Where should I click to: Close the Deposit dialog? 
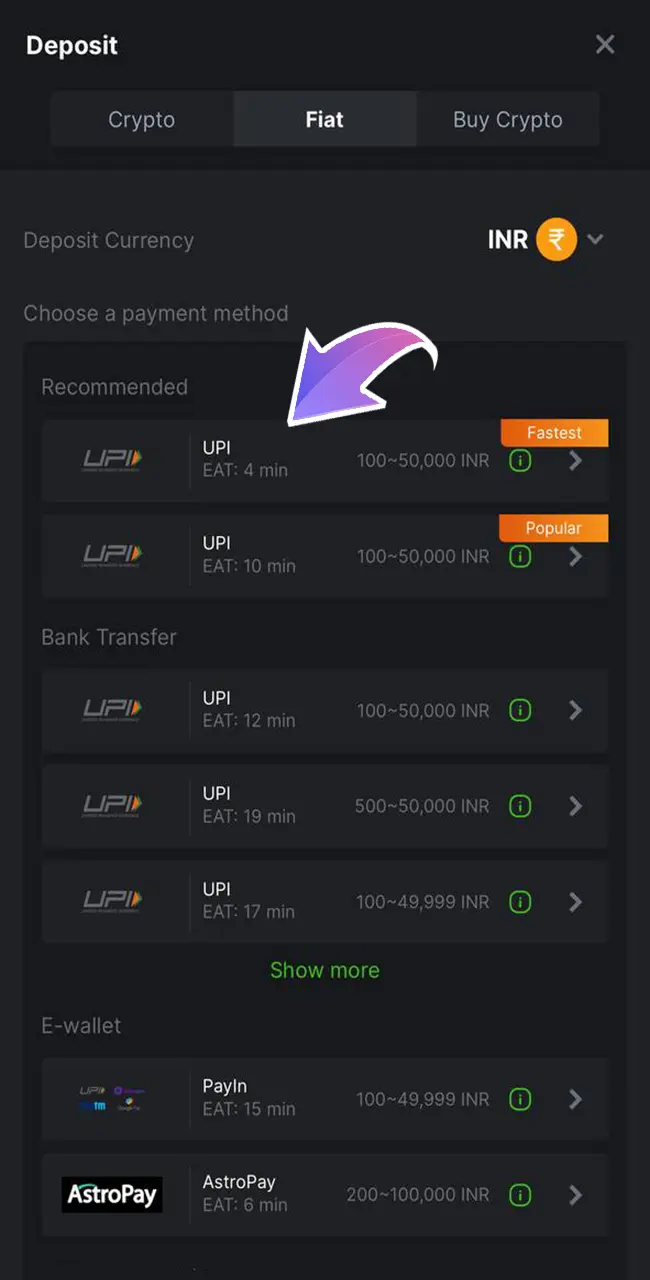[x=605, y=45]
